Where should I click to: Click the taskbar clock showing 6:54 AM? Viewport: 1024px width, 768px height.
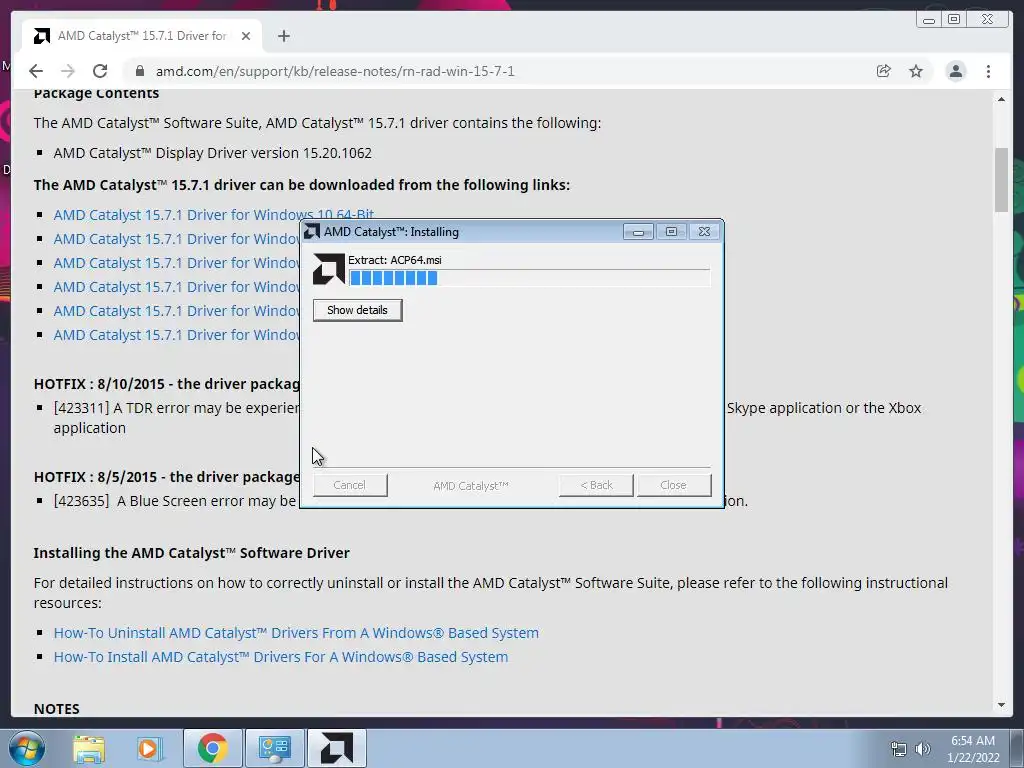972,741
